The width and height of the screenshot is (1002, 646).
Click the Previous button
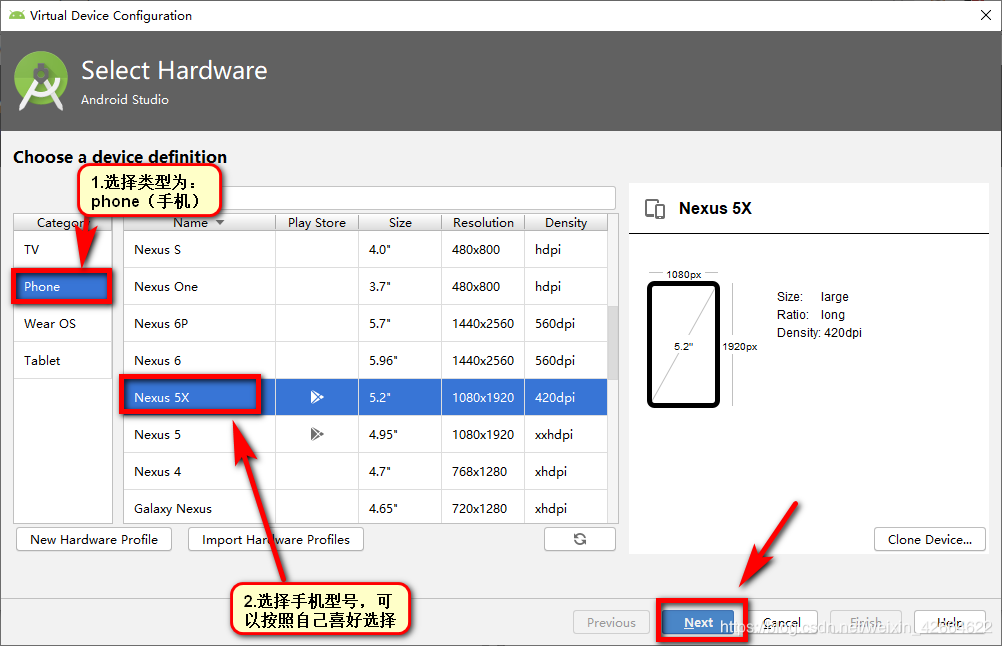coord(612,622)
